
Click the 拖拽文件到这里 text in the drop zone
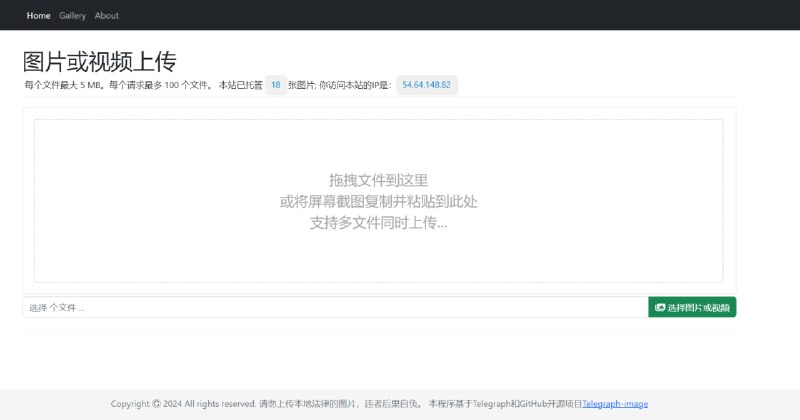click(x=378, y=180)
